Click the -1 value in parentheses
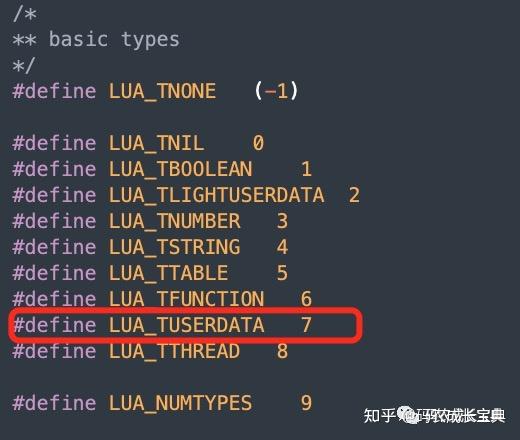The image size is (520, 440). 276,91
